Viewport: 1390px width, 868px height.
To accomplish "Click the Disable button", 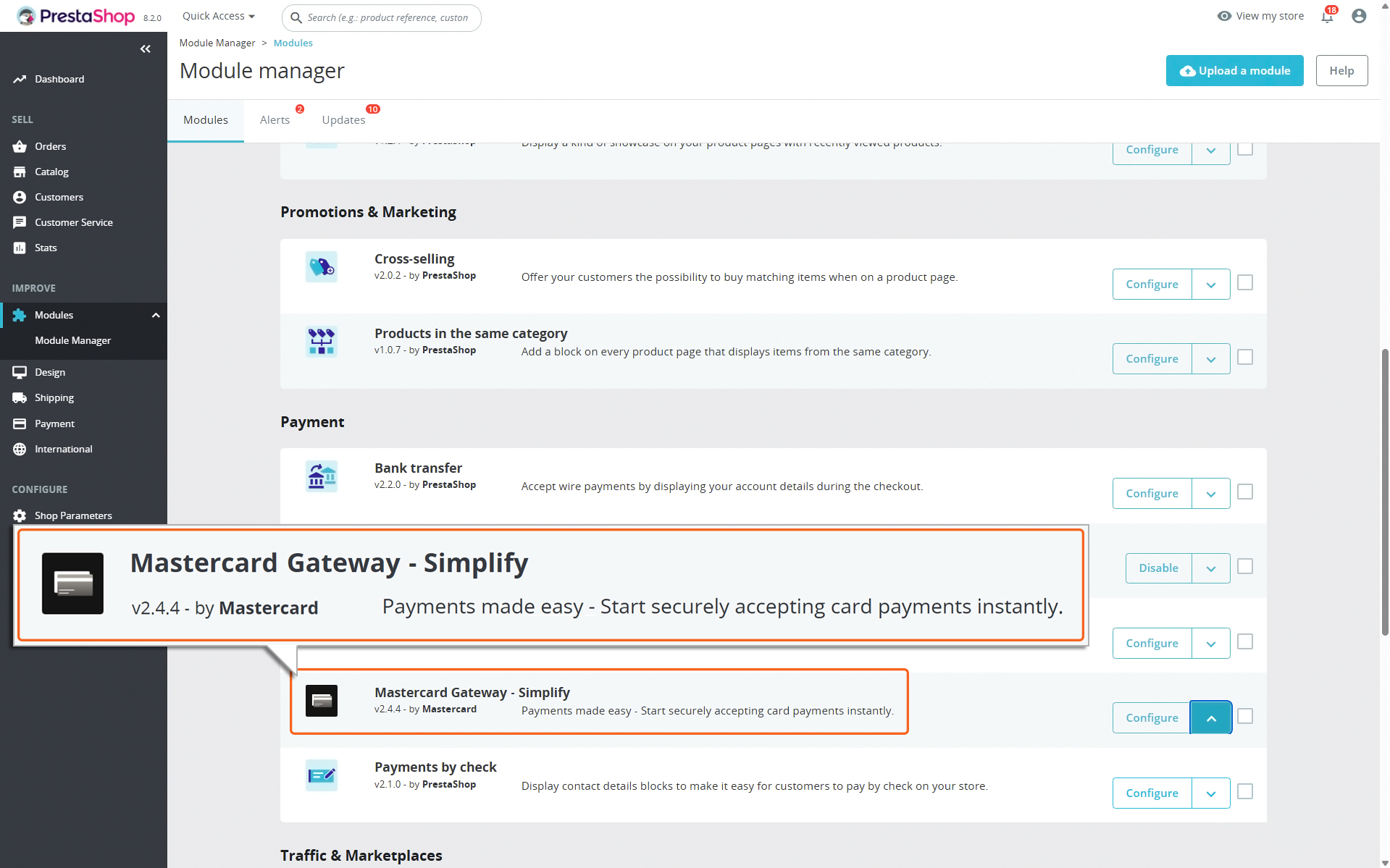I will [1158, 568].
